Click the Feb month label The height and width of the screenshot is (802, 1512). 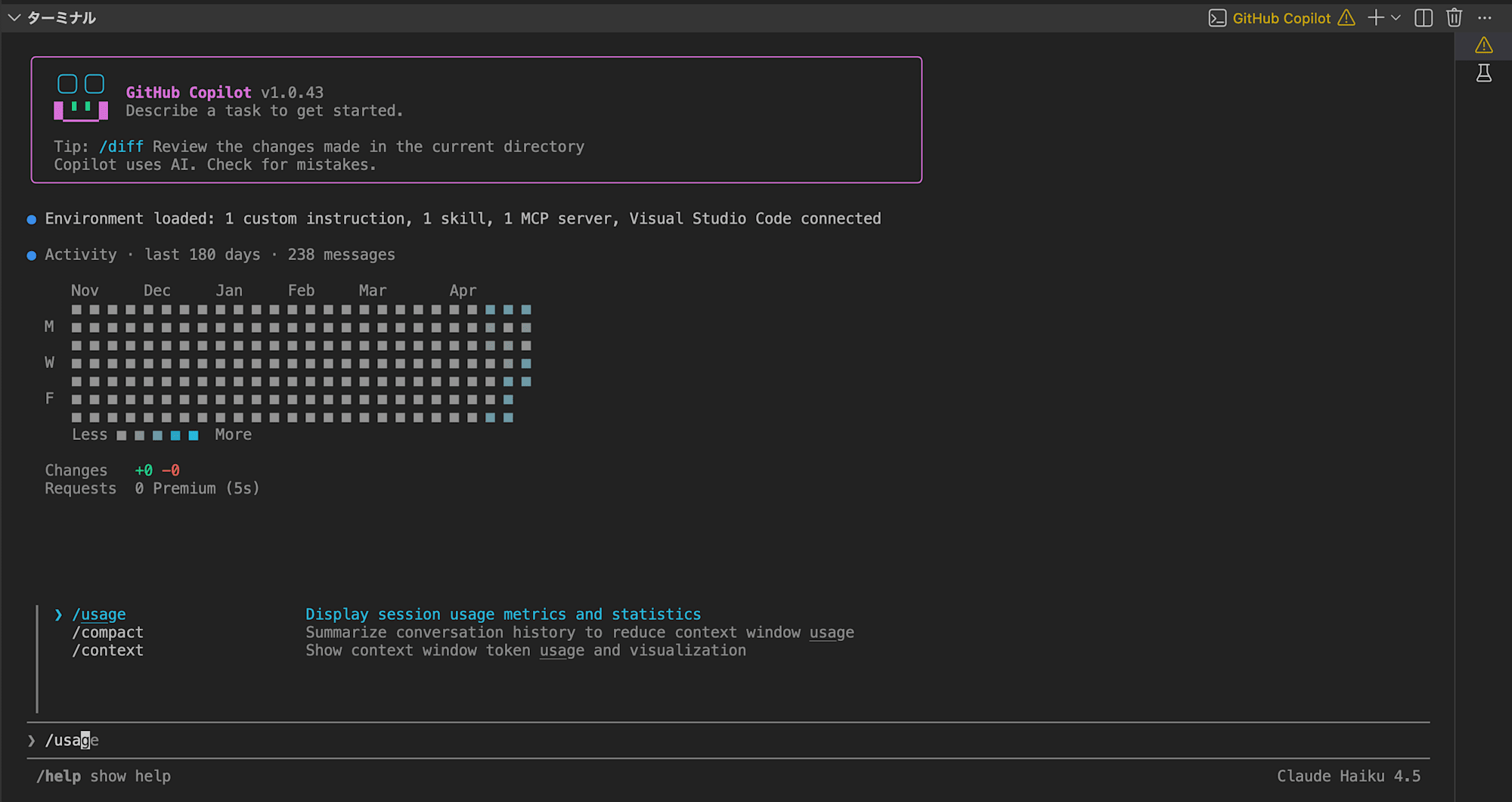tap(301, 291)
